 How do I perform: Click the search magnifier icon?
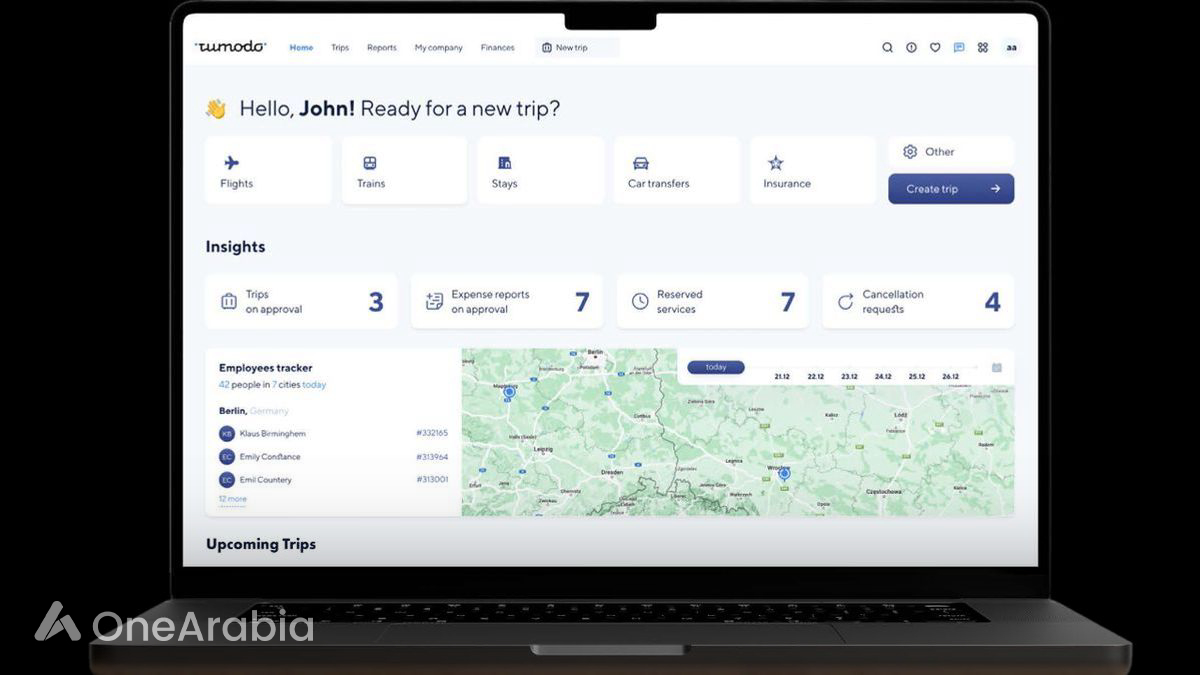pos(887,47)
